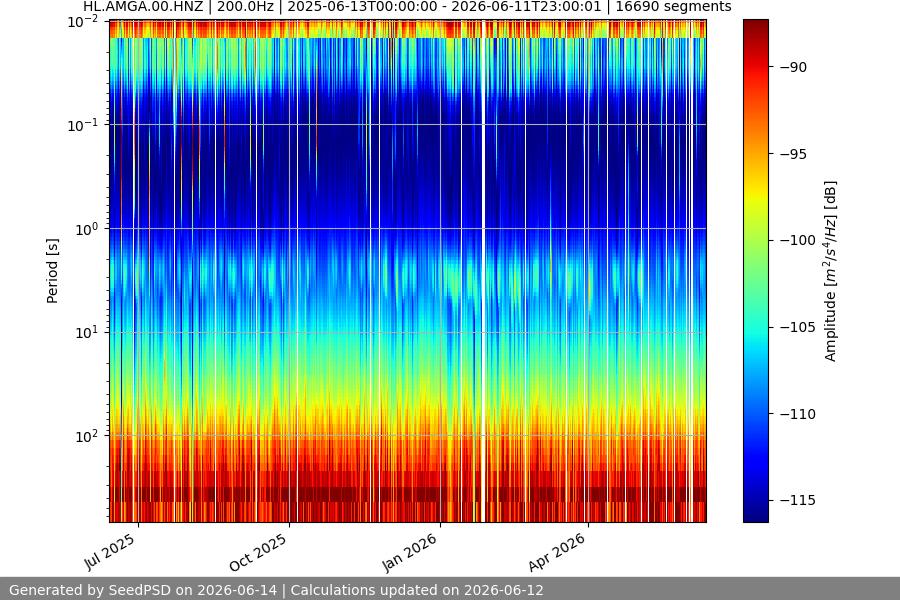Click the -95 colorbar tick label

(x=794, y=154)
